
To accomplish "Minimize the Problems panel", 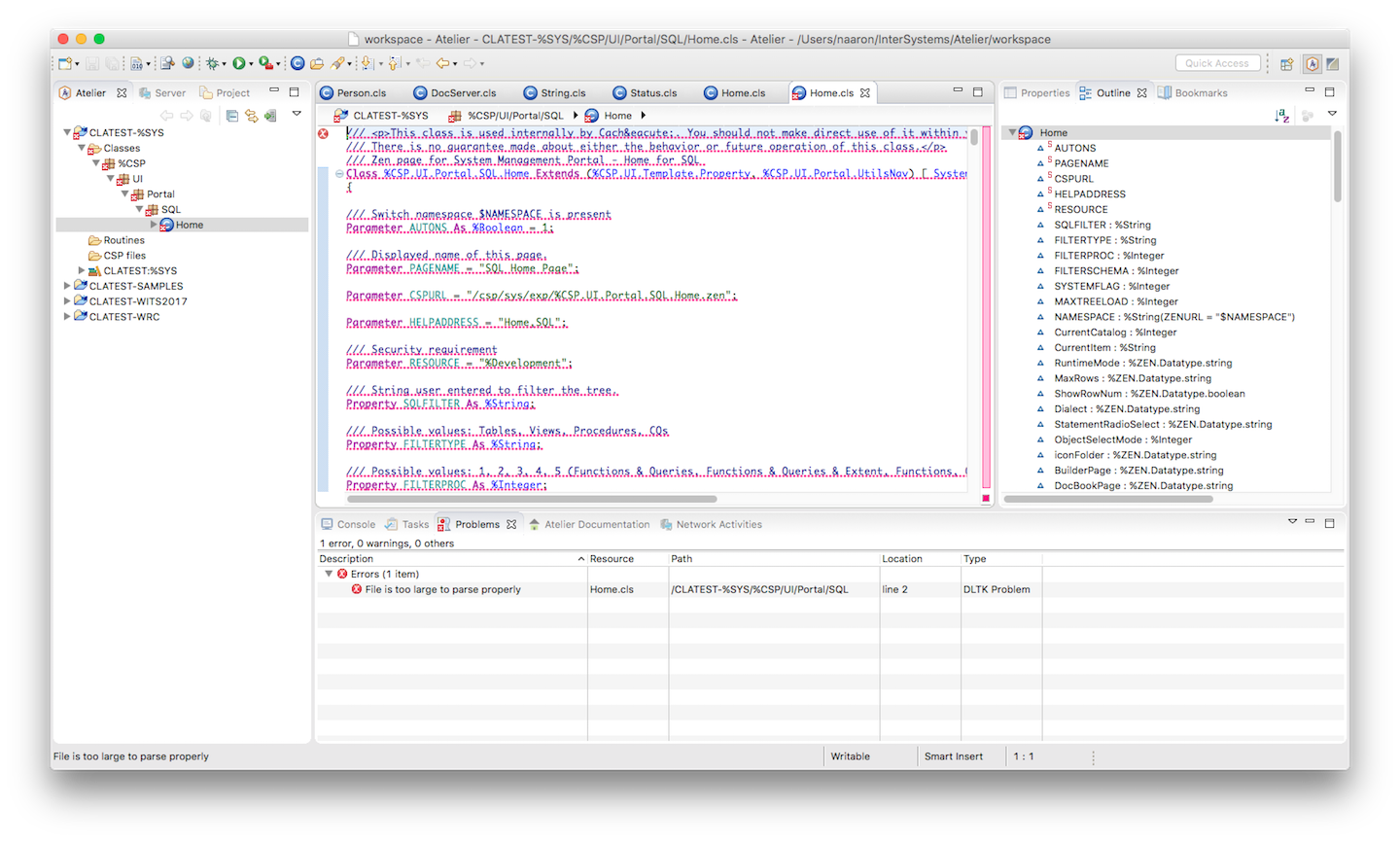I will [1310, 522].
